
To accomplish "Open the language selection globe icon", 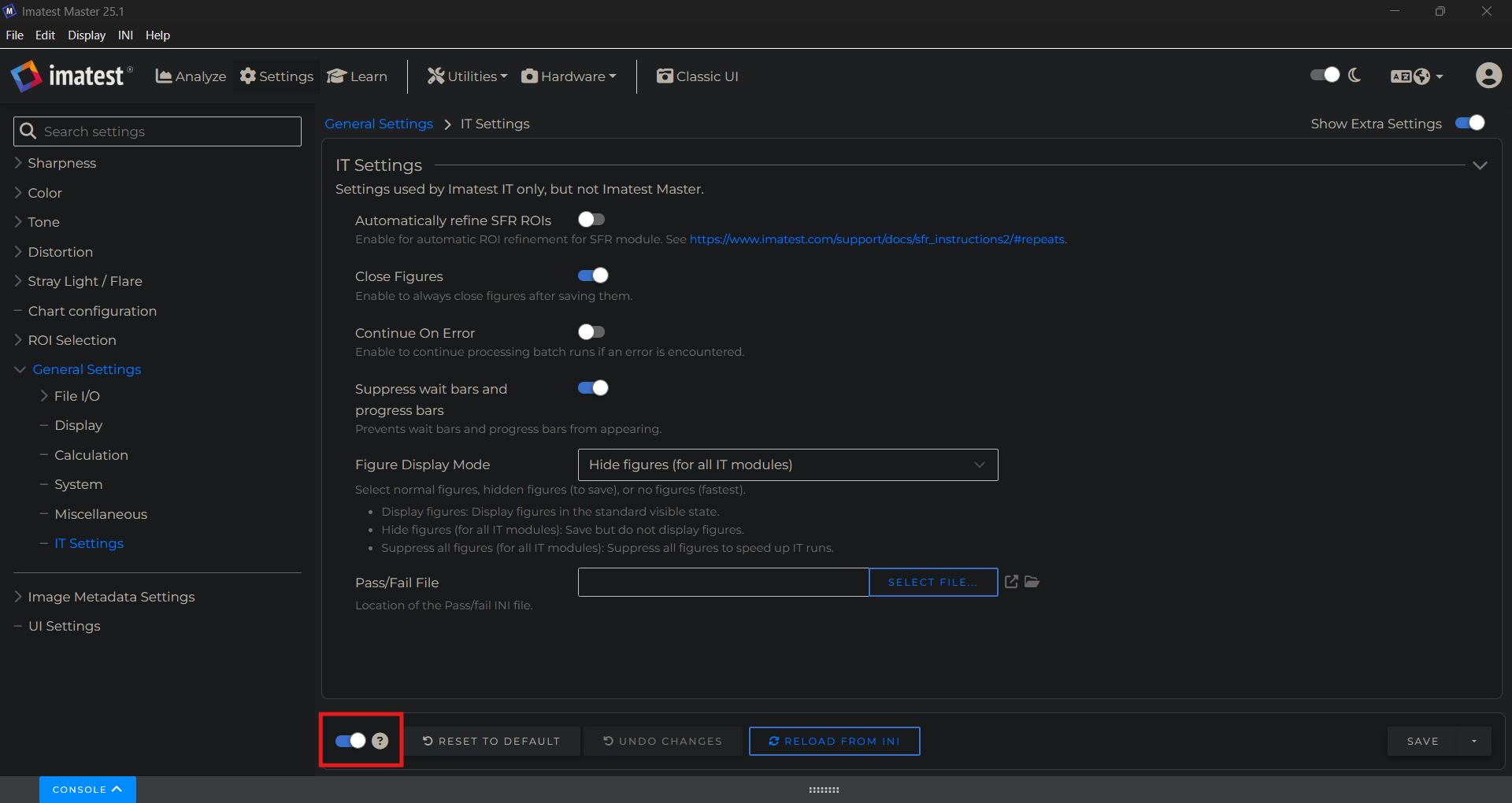I will click(x=1417, y=76).
